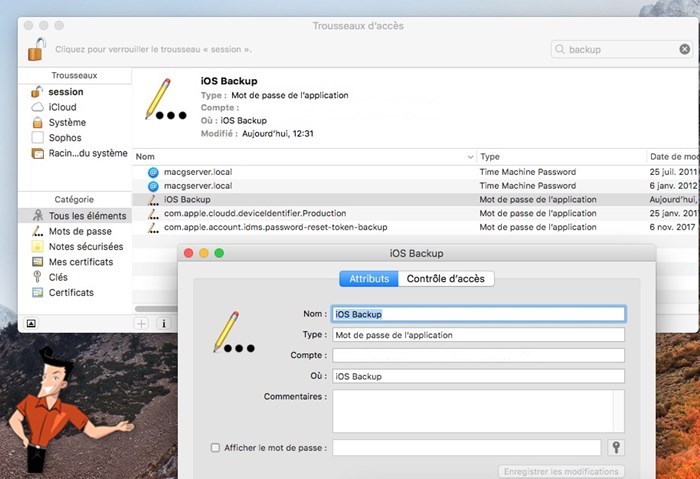Click the backup search field
This screenshot has width=700, height=479.
click(x=621, y=49)
